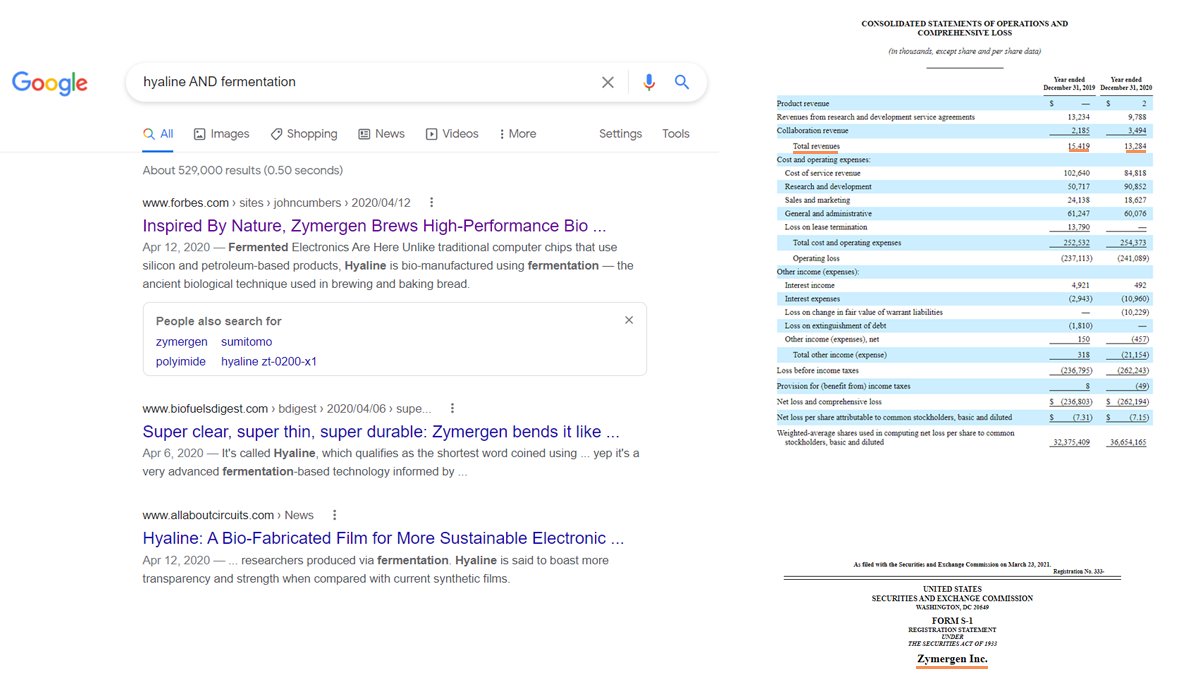Click the Collaboration revenue row label
Viewport: 1200px width, 675px height.
pyautogui.click(x=812, y=130)
